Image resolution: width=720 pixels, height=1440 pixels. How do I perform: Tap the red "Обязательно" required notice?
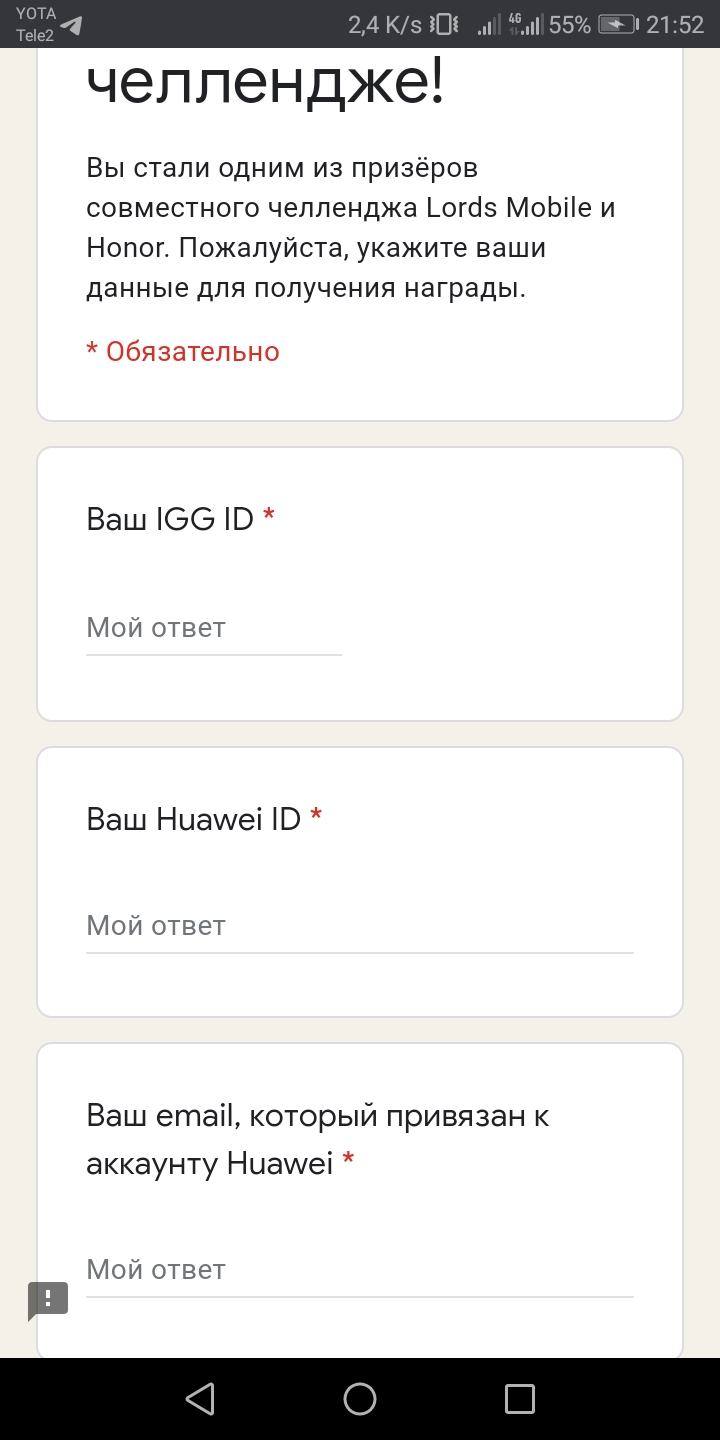click(183, 352)
